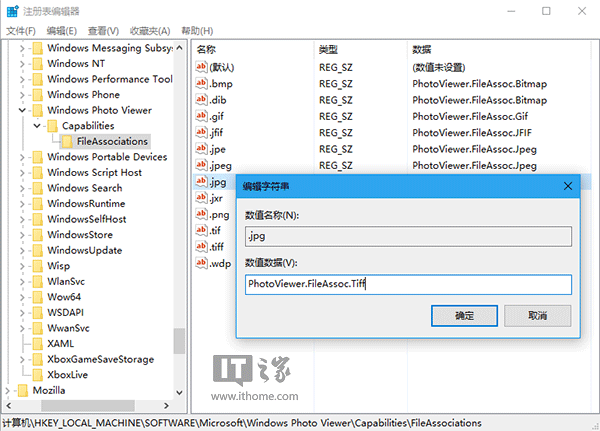Select the .bmp string value icon
The width and height of the screenshot is (600, 431).
click(201, 83)
